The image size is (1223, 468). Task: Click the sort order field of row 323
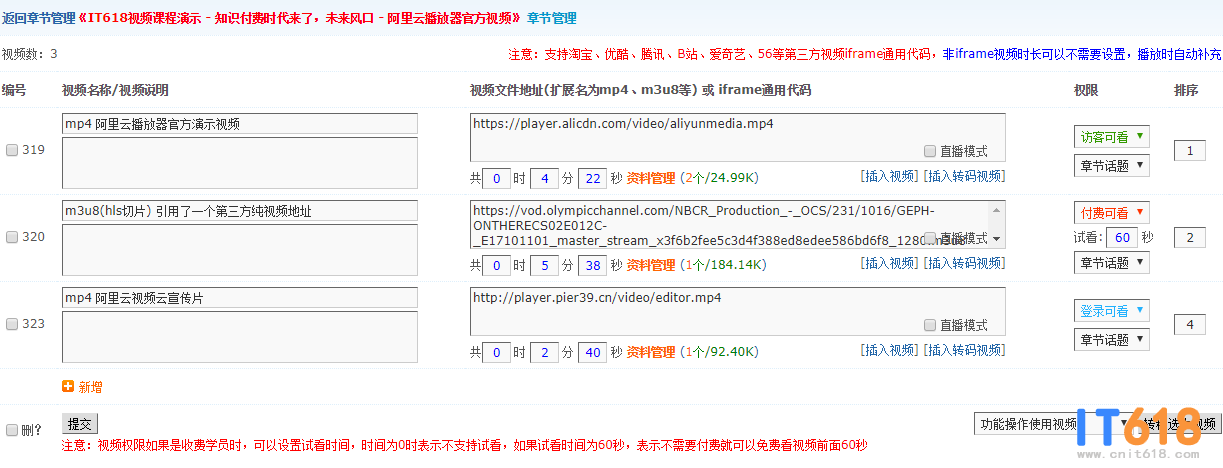(x=1190, y=325)
